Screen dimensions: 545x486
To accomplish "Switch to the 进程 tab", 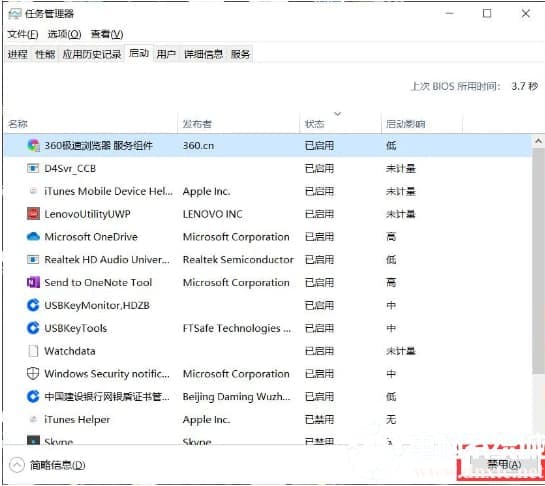I will (17, 54).
